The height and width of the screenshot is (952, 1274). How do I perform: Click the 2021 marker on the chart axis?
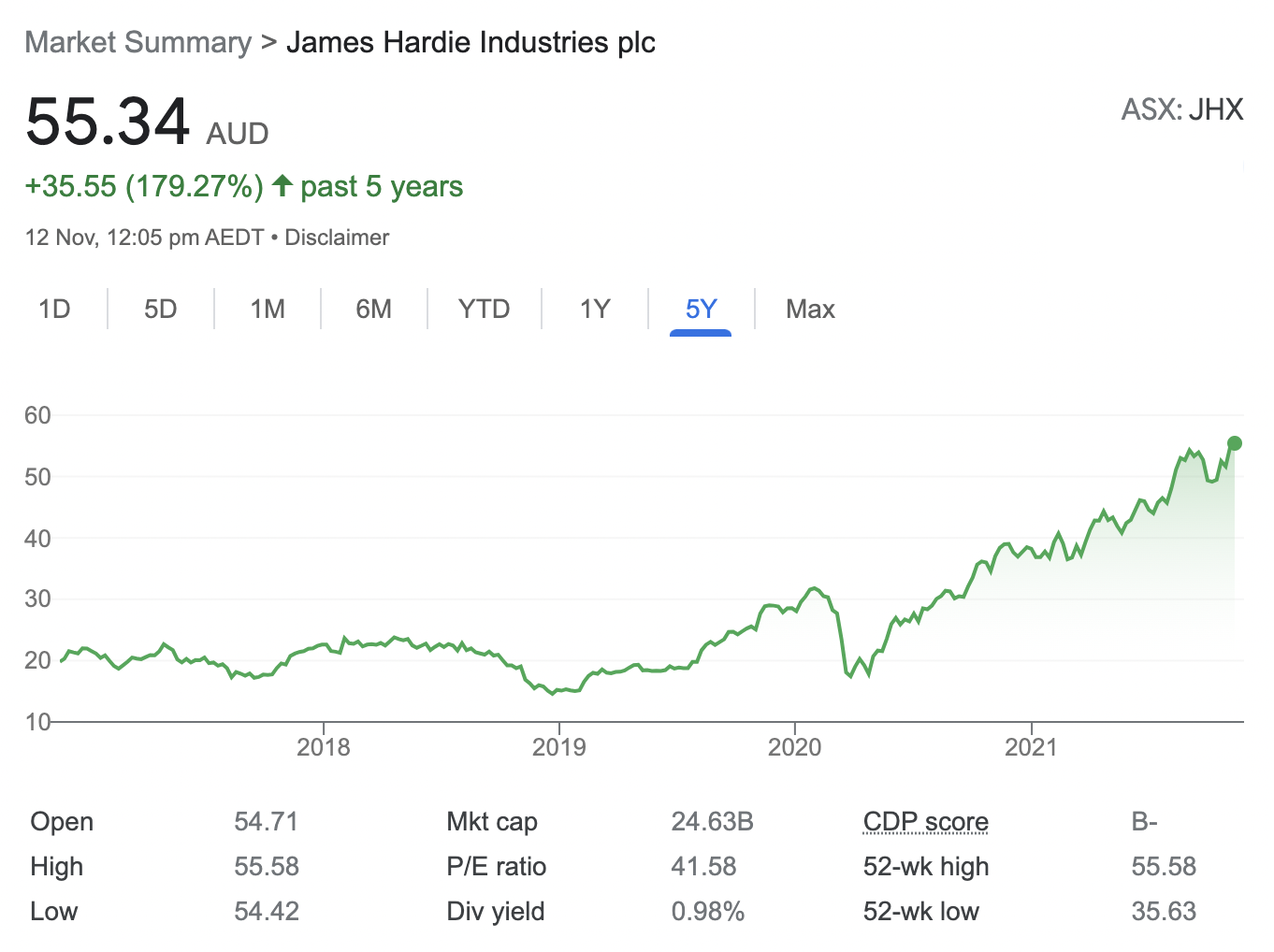[1031, 746]
